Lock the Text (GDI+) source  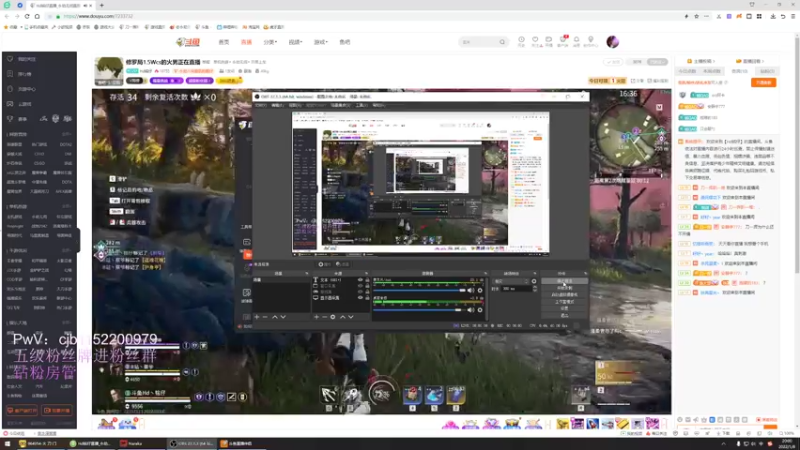(x=367, y=280)
